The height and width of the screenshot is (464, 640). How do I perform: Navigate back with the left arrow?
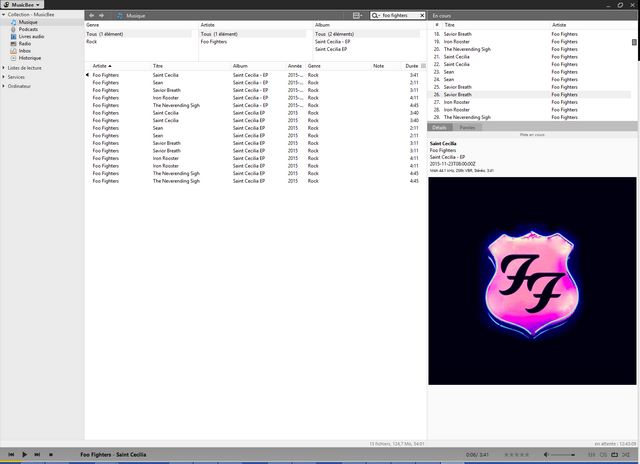(x=92, y=16)
